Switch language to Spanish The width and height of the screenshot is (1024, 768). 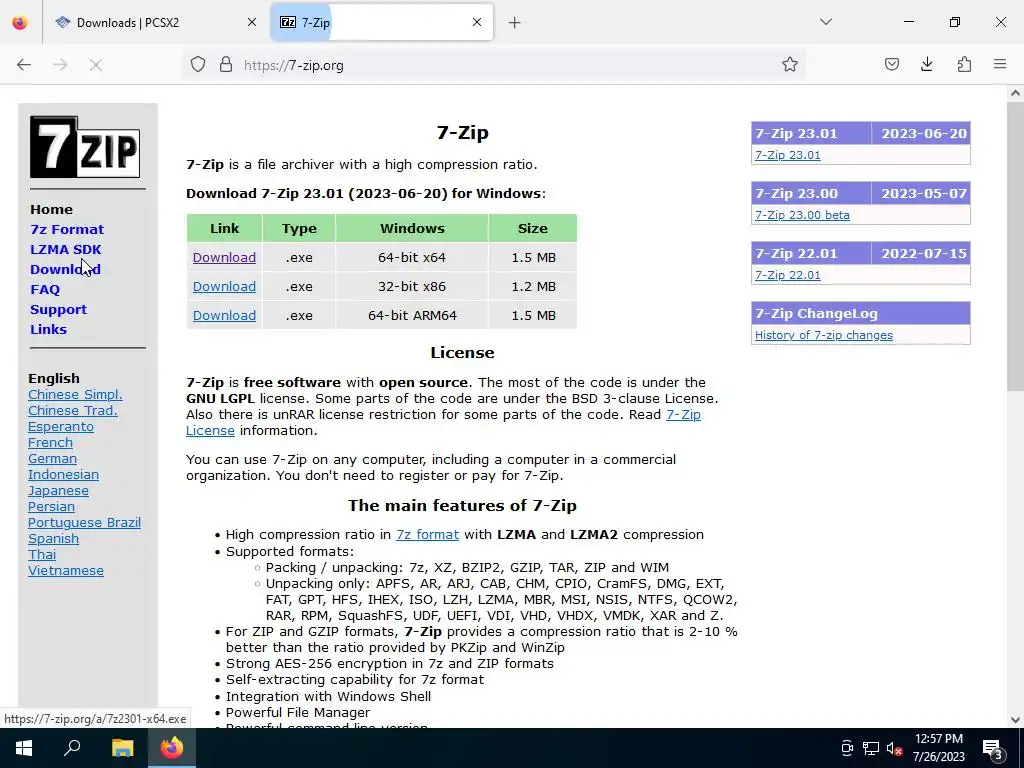click(54, 539)
